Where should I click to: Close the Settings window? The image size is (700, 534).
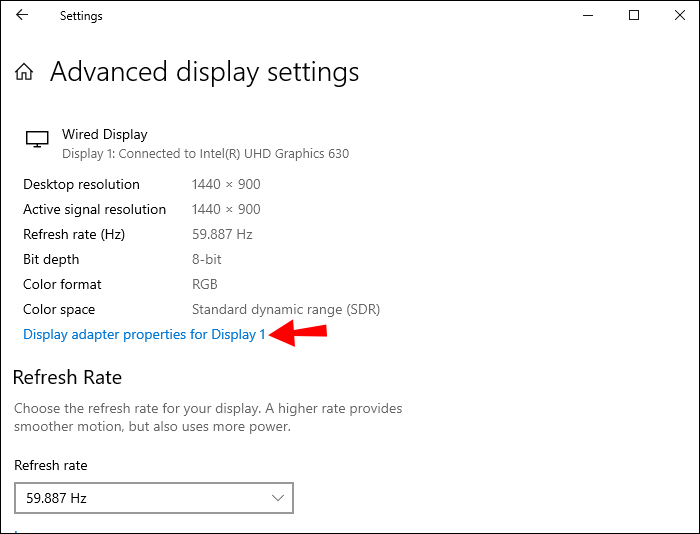[x=679, y=16]
